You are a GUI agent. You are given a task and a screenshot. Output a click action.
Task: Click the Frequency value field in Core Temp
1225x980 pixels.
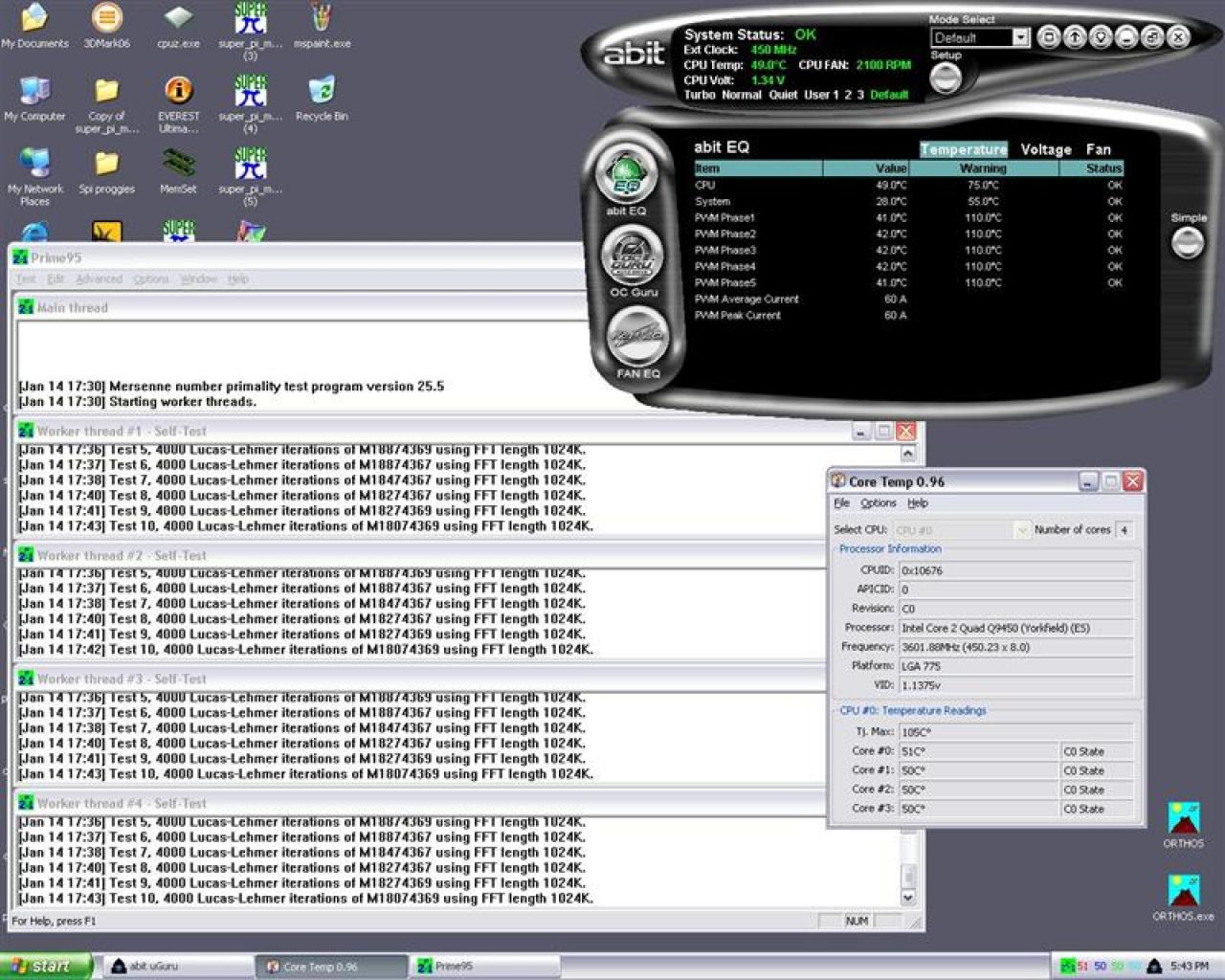point(1016,647)
